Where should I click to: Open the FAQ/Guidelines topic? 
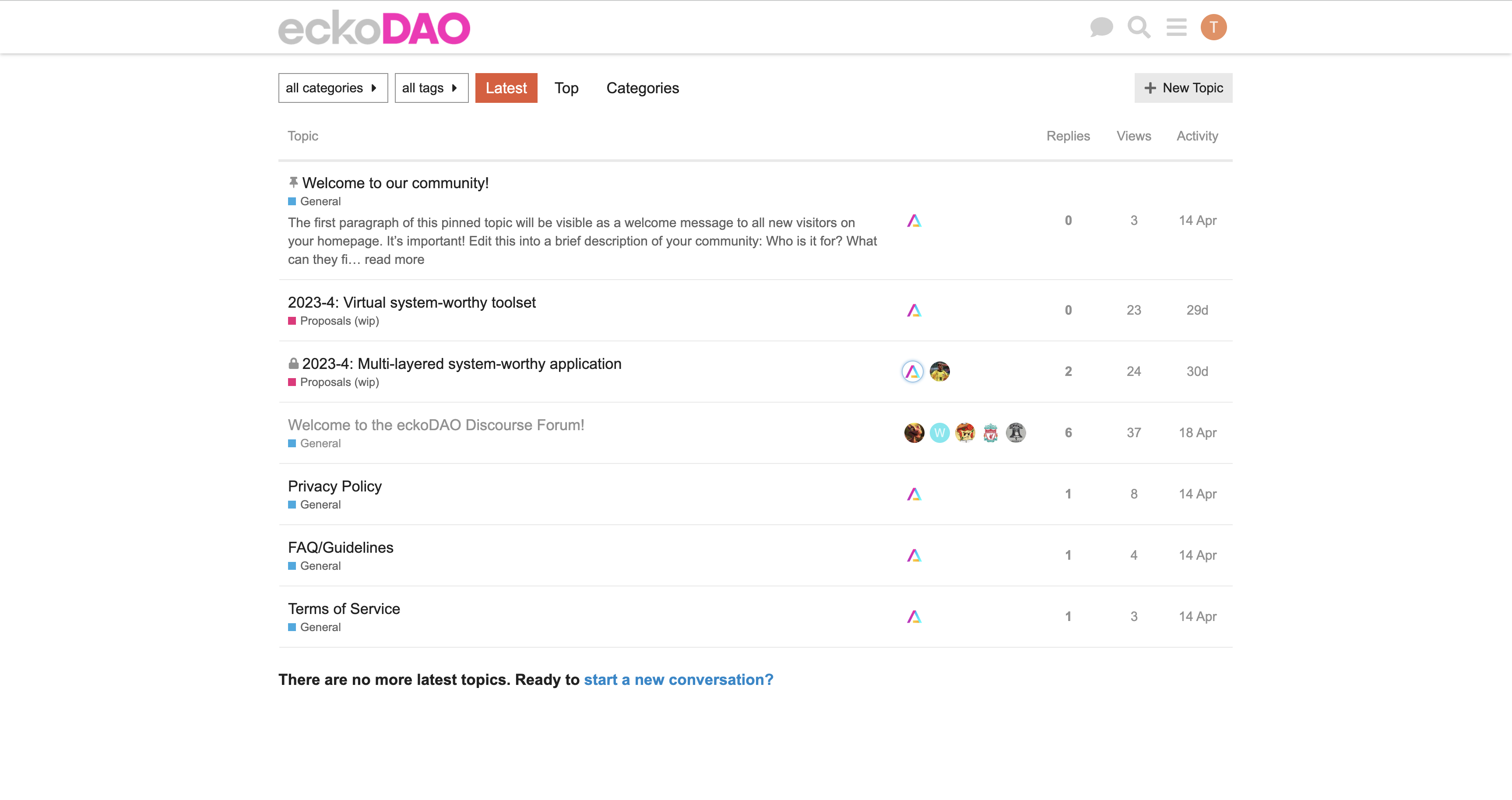point(341,547)
